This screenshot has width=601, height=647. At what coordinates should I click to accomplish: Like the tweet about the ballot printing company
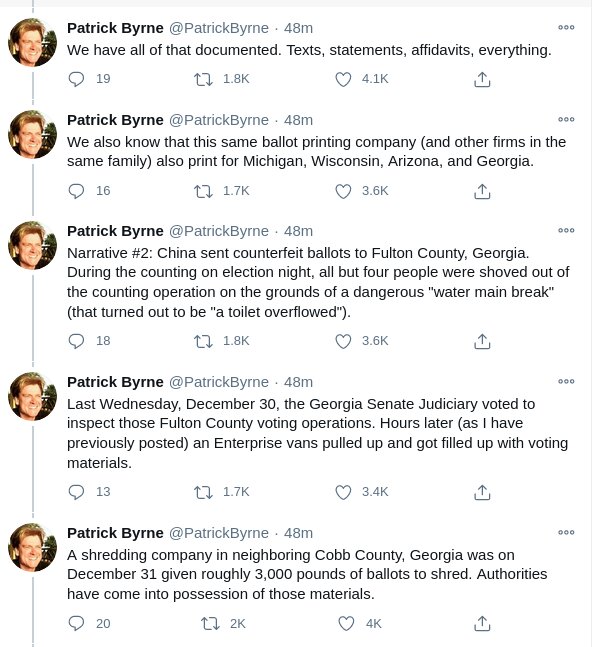pos(344,190)
